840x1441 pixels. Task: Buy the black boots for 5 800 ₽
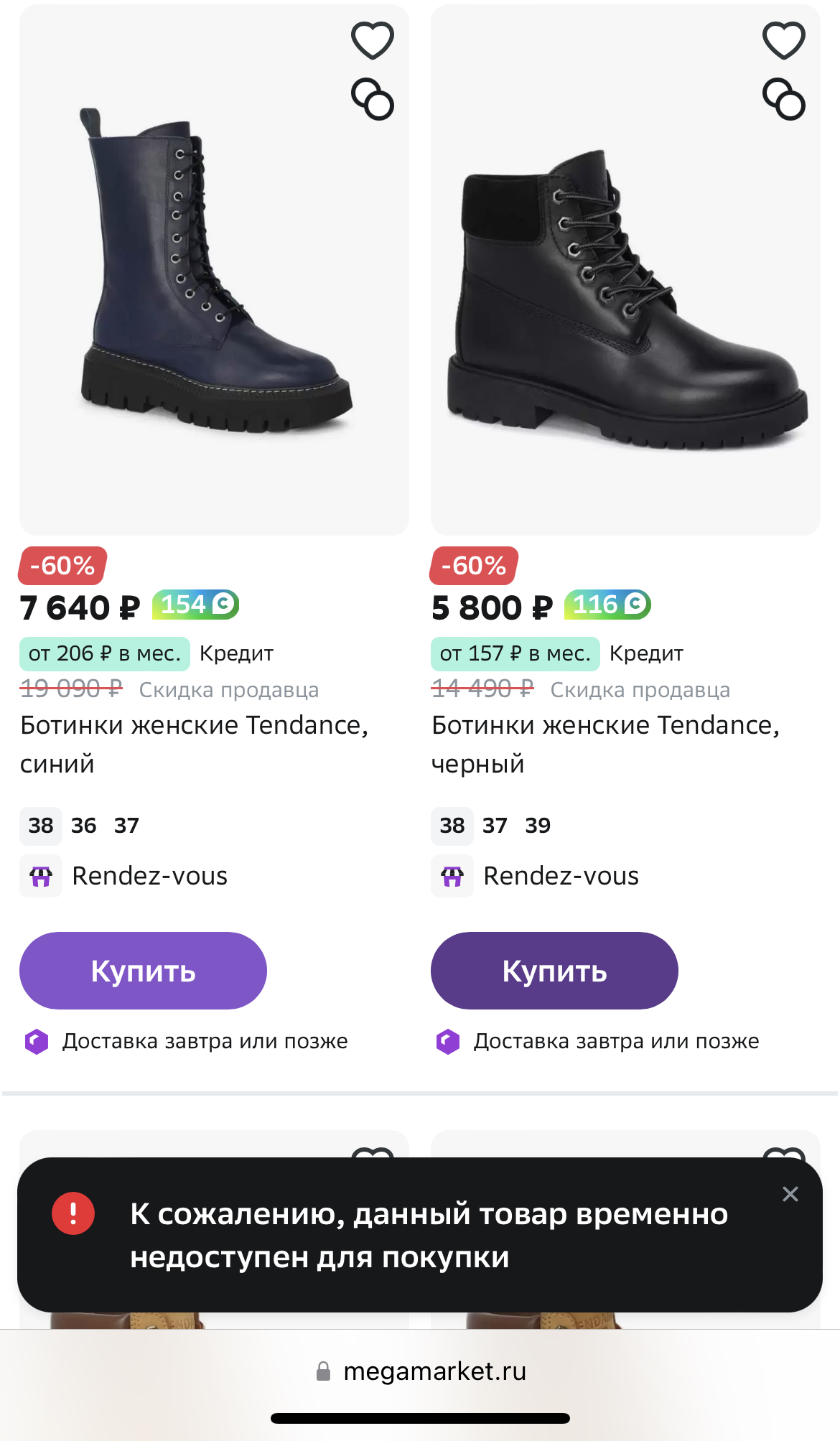coord(554,971)
